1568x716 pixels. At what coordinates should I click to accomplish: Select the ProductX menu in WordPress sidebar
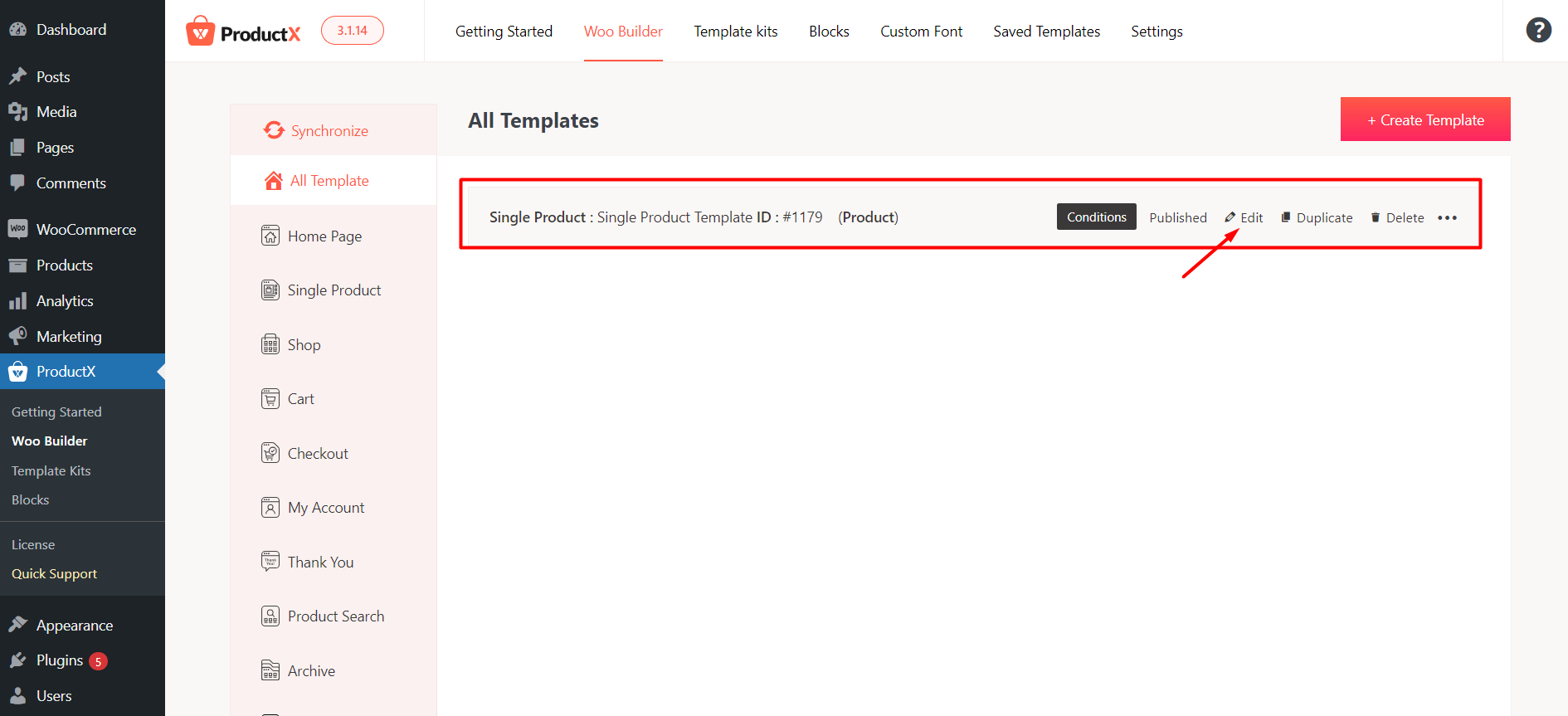pos(82,372)
